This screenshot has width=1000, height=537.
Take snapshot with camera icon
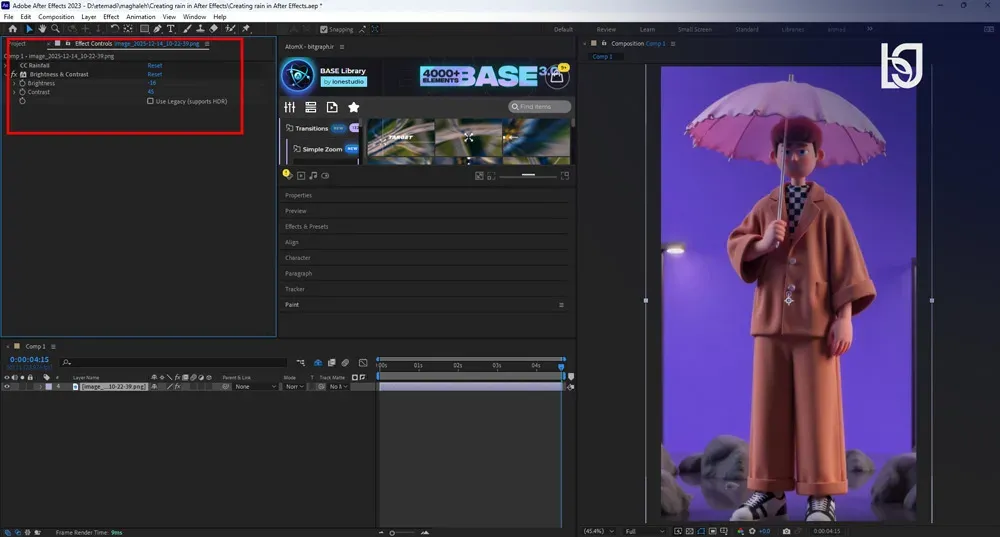pos(786,531)
